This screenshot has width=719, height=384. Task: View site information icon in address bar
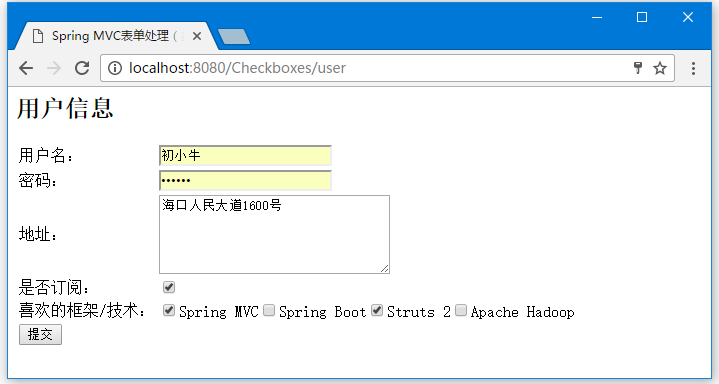pyautogui.click(x=115, y=68)
